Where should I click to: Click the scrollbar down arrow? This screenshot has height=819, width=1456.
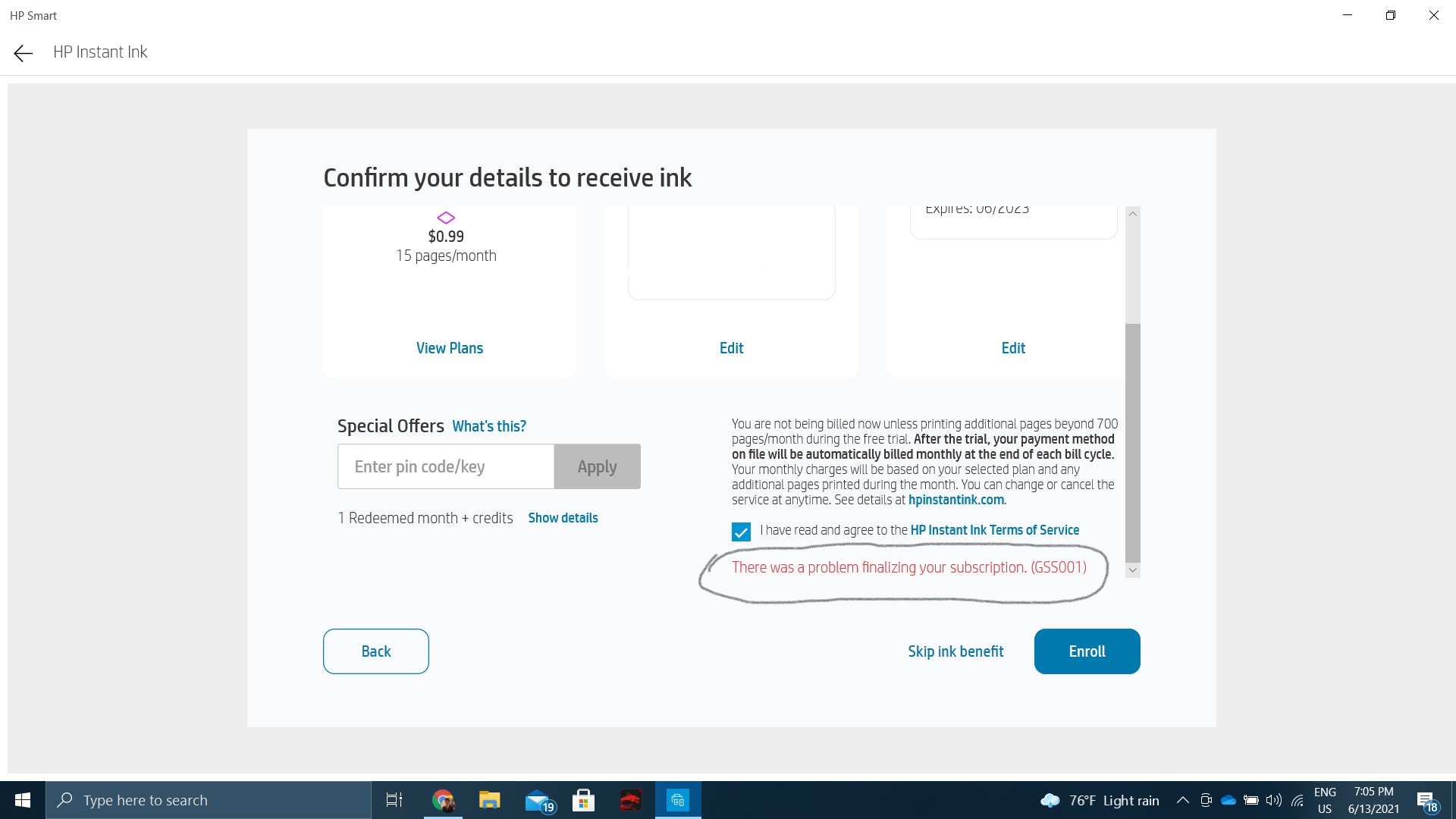pos(1132,570)
